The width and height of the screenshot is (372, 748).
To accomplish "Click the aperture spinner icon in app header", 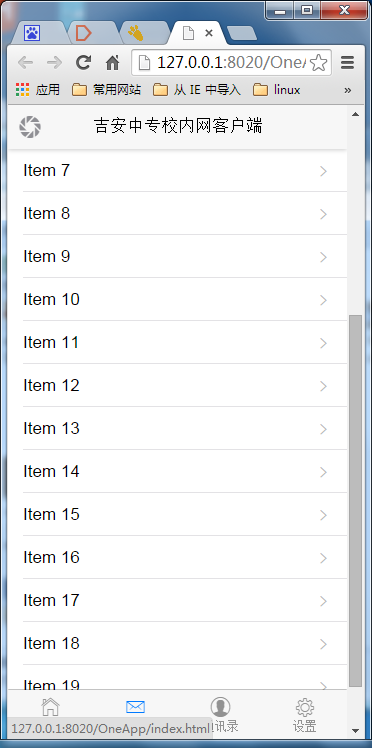I will 30,127.
